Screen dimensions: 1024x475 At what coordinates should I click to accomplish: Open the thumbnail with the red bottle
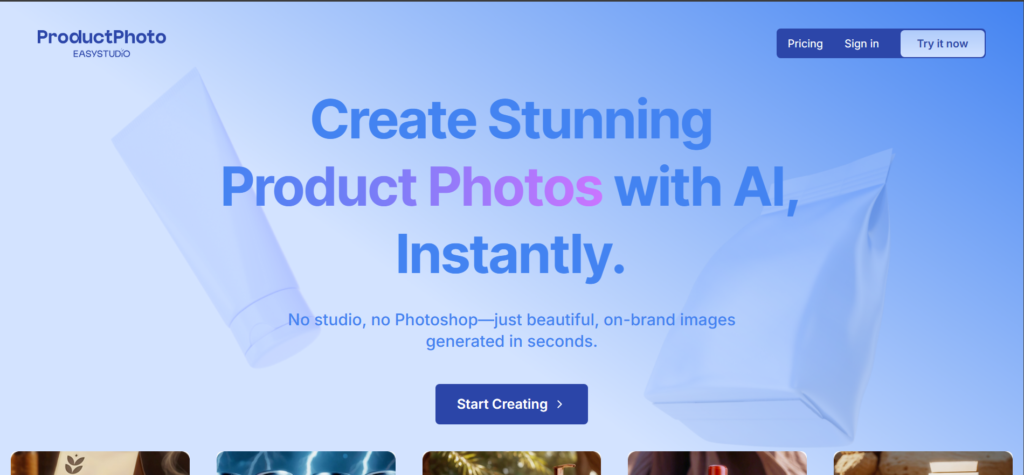(x=717, y=463)
